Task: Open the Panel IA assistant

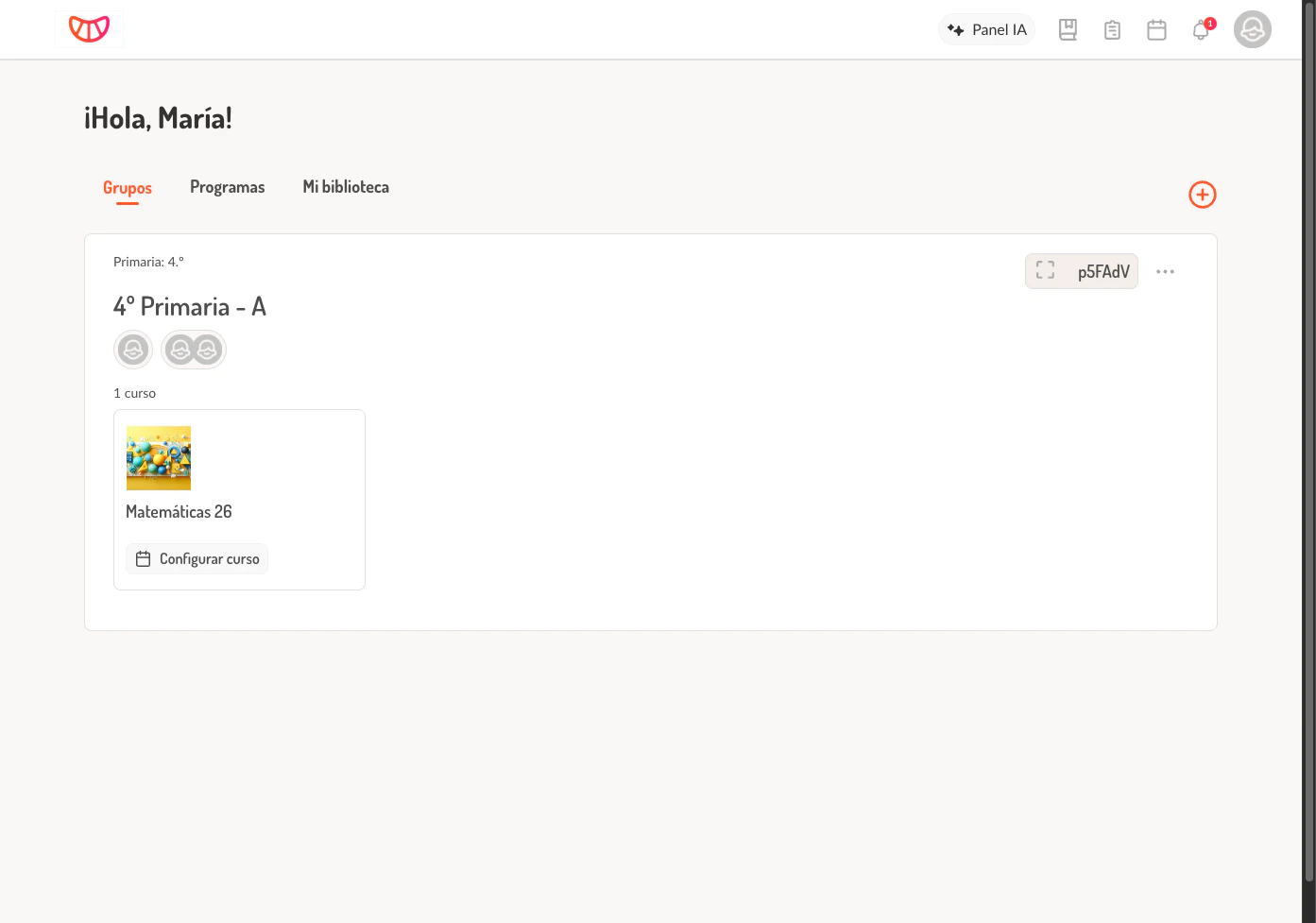Action: 986,29
